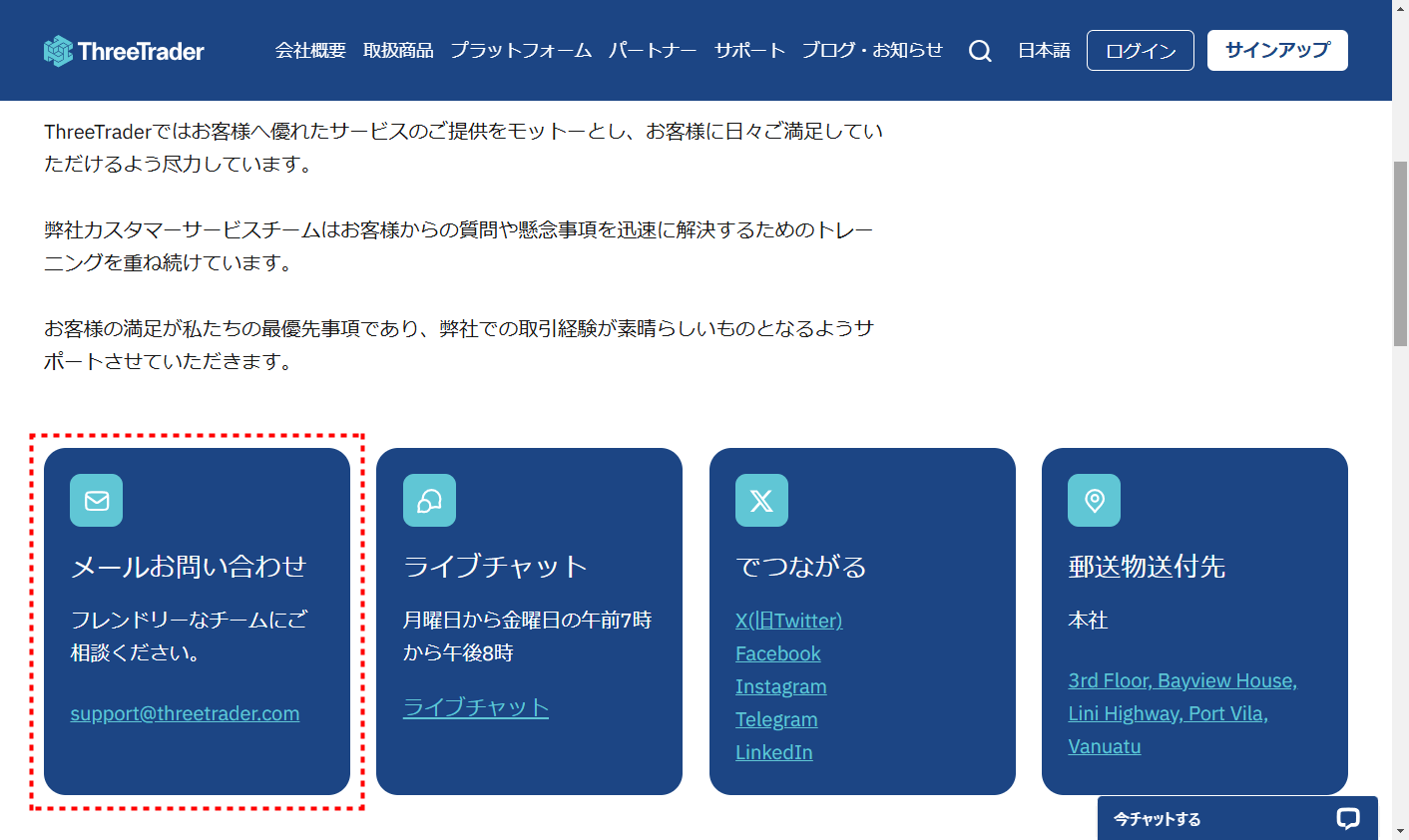Select ブログ・お知らせ from the navigation
The height and width of the screenshot is (840, 1409).
pyautogui.click(x=872, y=50)
